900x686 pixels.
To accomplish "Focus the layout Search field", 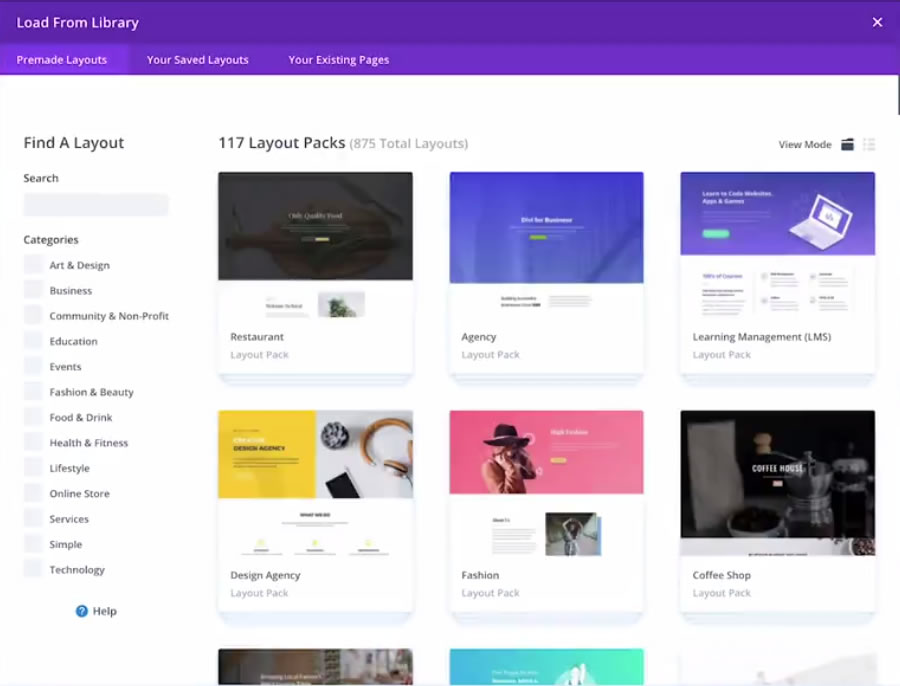I will (x=96, y=205).
